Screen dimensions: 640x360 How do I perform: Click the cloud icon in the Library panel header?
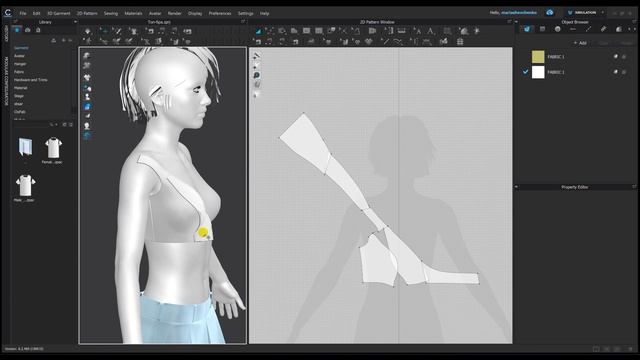click(x=27, y=30)
